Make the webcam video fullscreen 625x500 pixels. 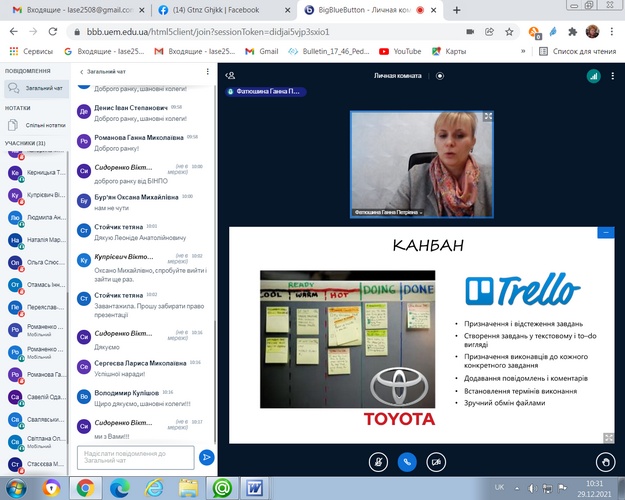coord(488,117)
